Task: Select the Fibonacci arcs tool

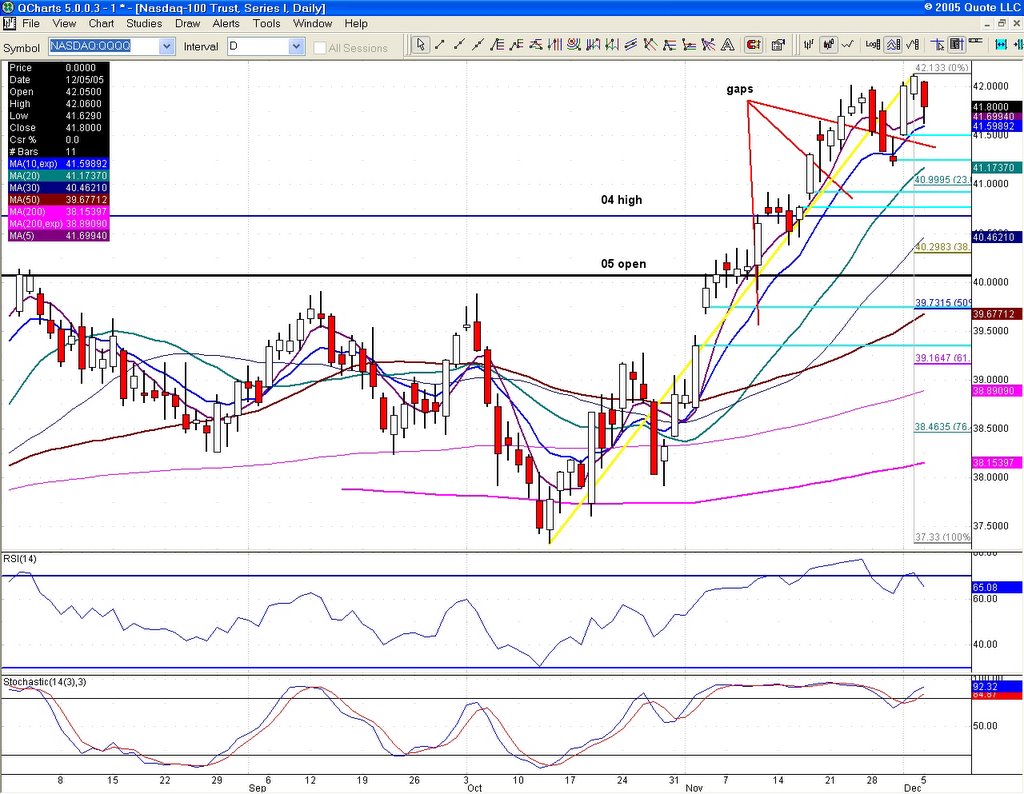Action: pos(574,44)
